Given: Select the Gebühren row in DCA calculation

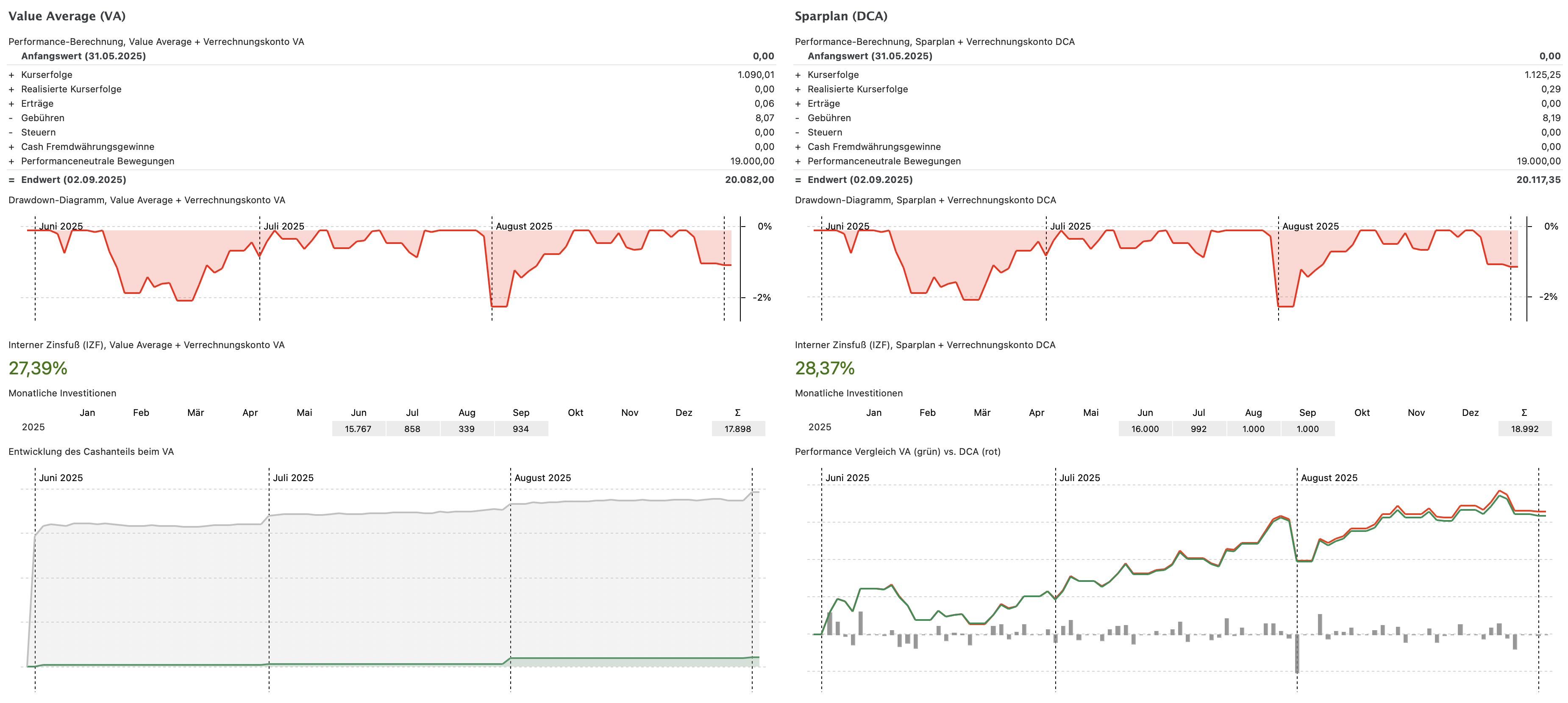Looking at the screenshot, I should click(829, 118).
